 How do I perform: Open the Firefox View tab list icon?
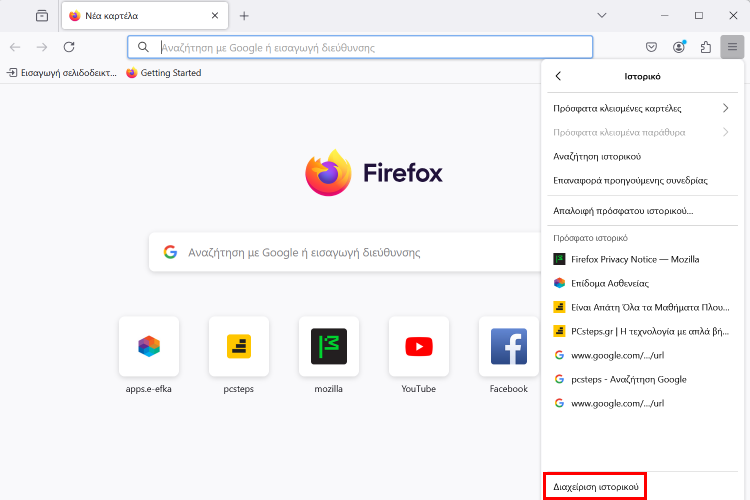[x=42, y=16]
